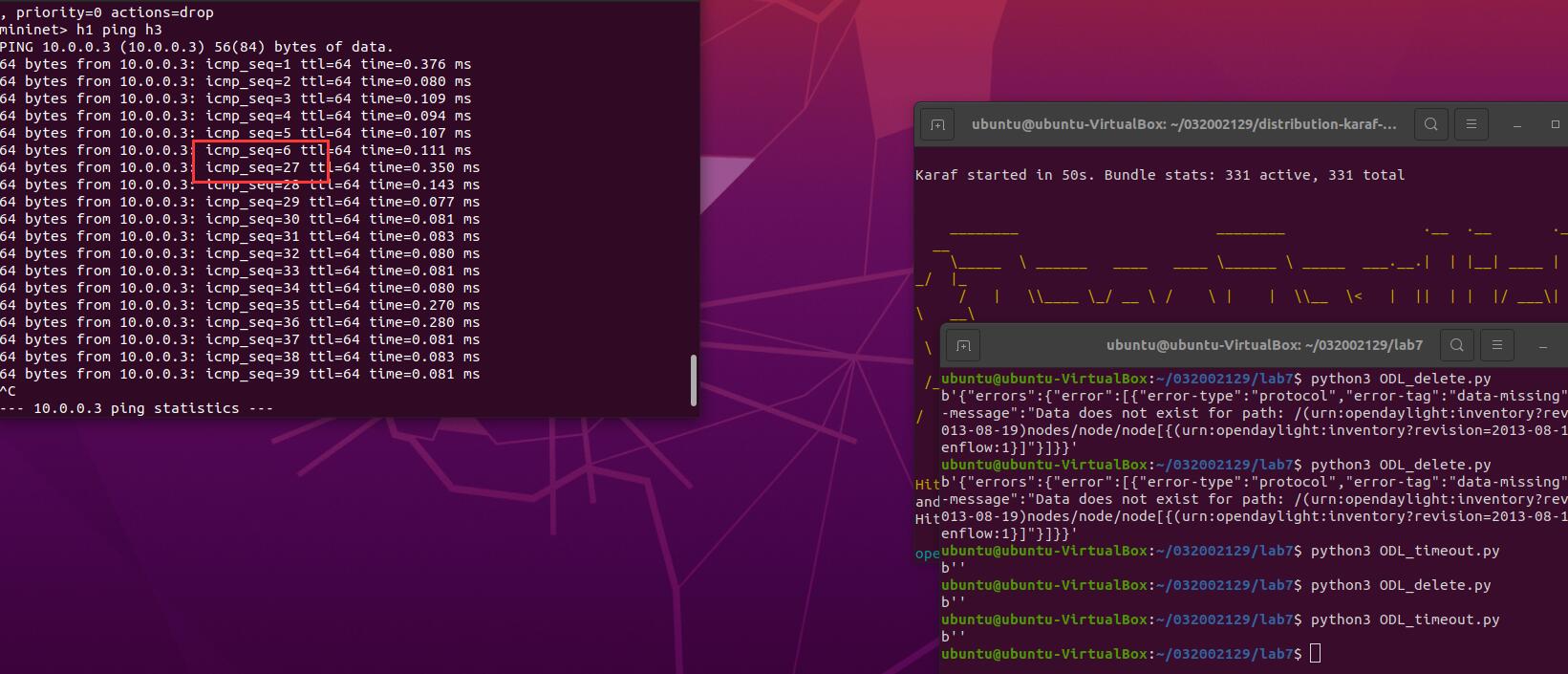The height and width of the screenshot is (674, 1568).
Task: Click the icmp_seq=31 ping reply line
Action: (x=240, y=236)
